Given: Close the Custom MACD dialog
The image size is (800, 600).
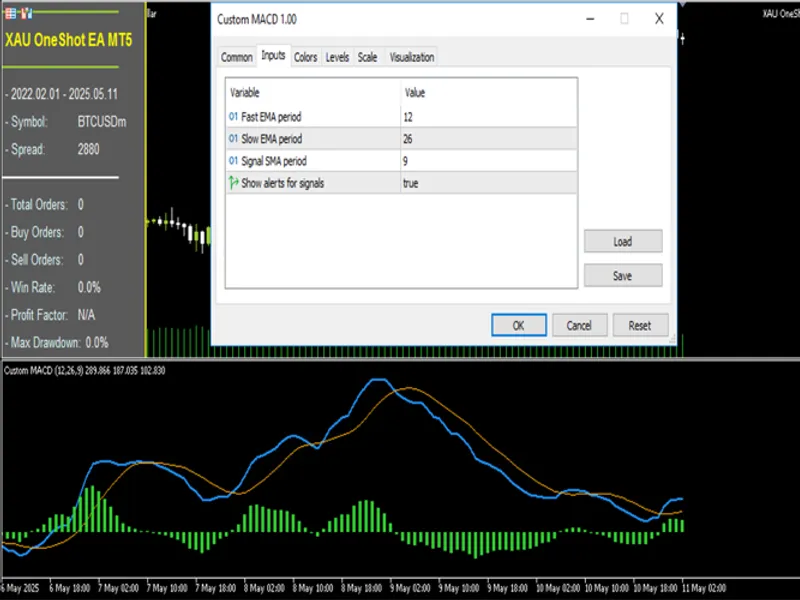Looking at the screenshot, I should pyautogui.click(x=659, y=19).
